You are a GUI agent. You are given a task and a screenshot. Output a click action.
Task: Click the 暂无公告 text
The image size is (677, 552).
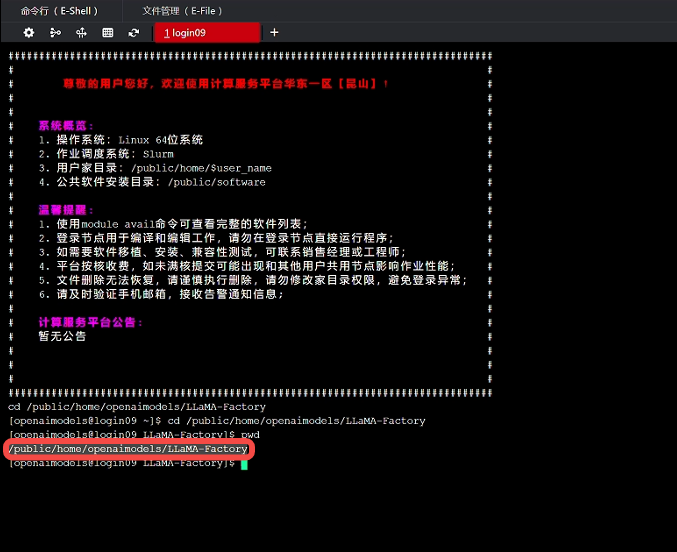click(62, 336)
